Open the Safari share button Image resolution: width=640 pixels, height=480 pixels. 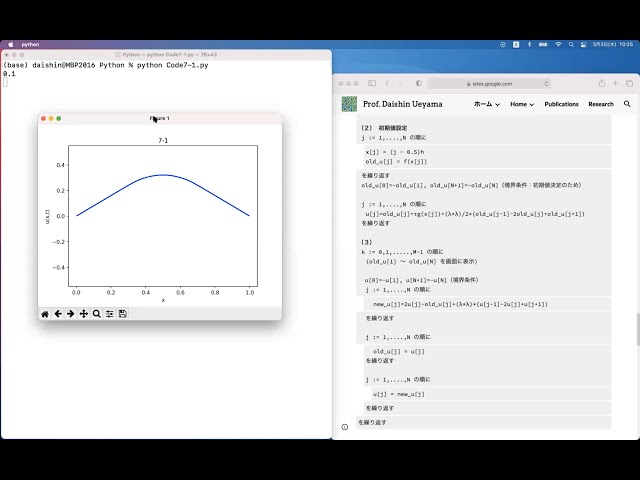(602, 83)
